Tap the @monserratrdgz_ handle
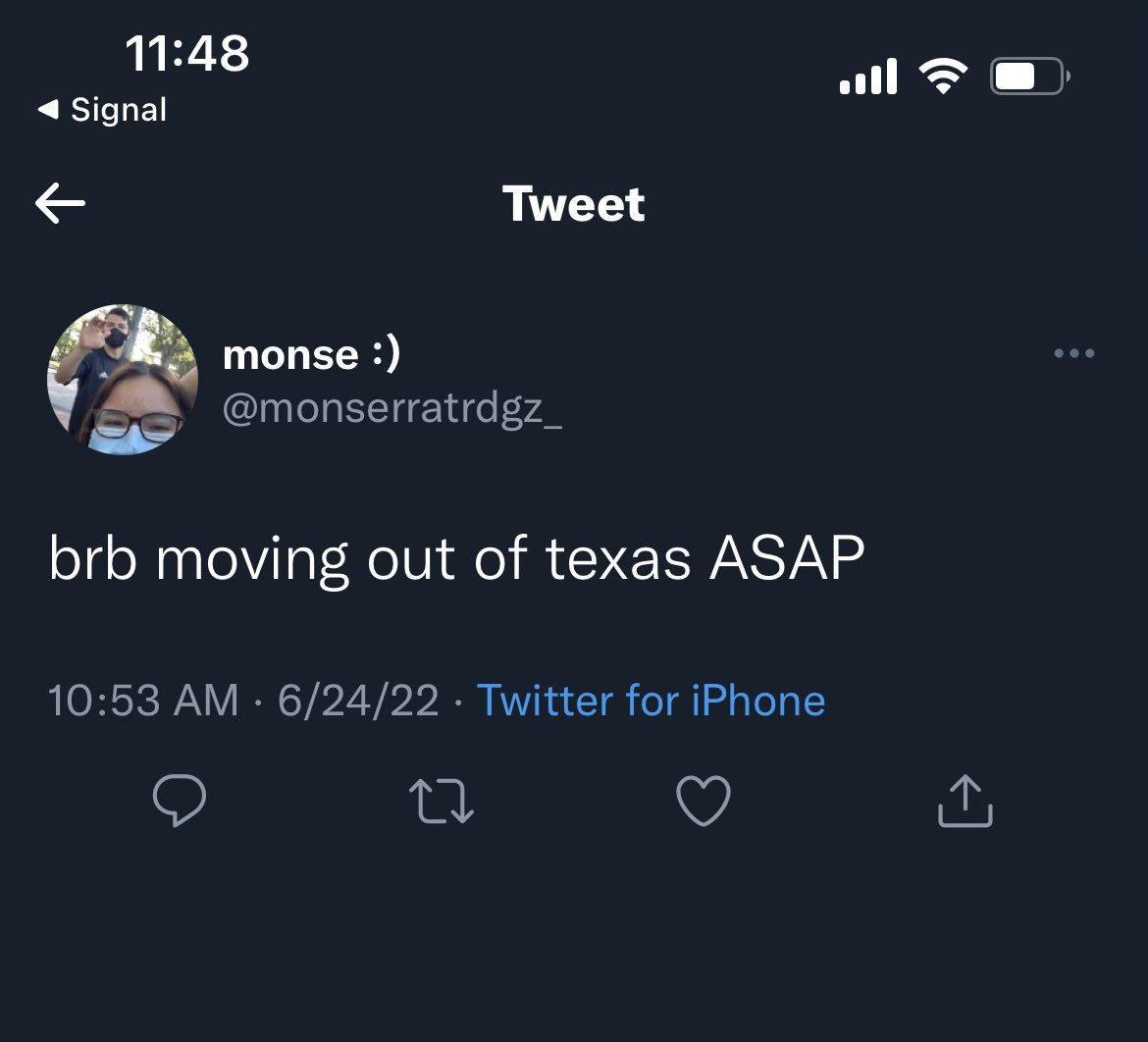The image size is (1148, 1042). pos(392,408)
